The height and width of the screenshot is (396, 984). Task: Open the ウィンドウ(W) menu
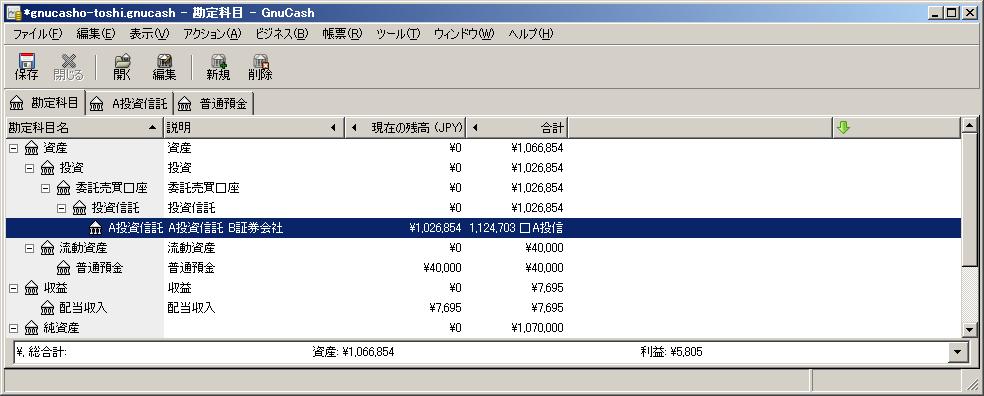[x=464, y=34]
